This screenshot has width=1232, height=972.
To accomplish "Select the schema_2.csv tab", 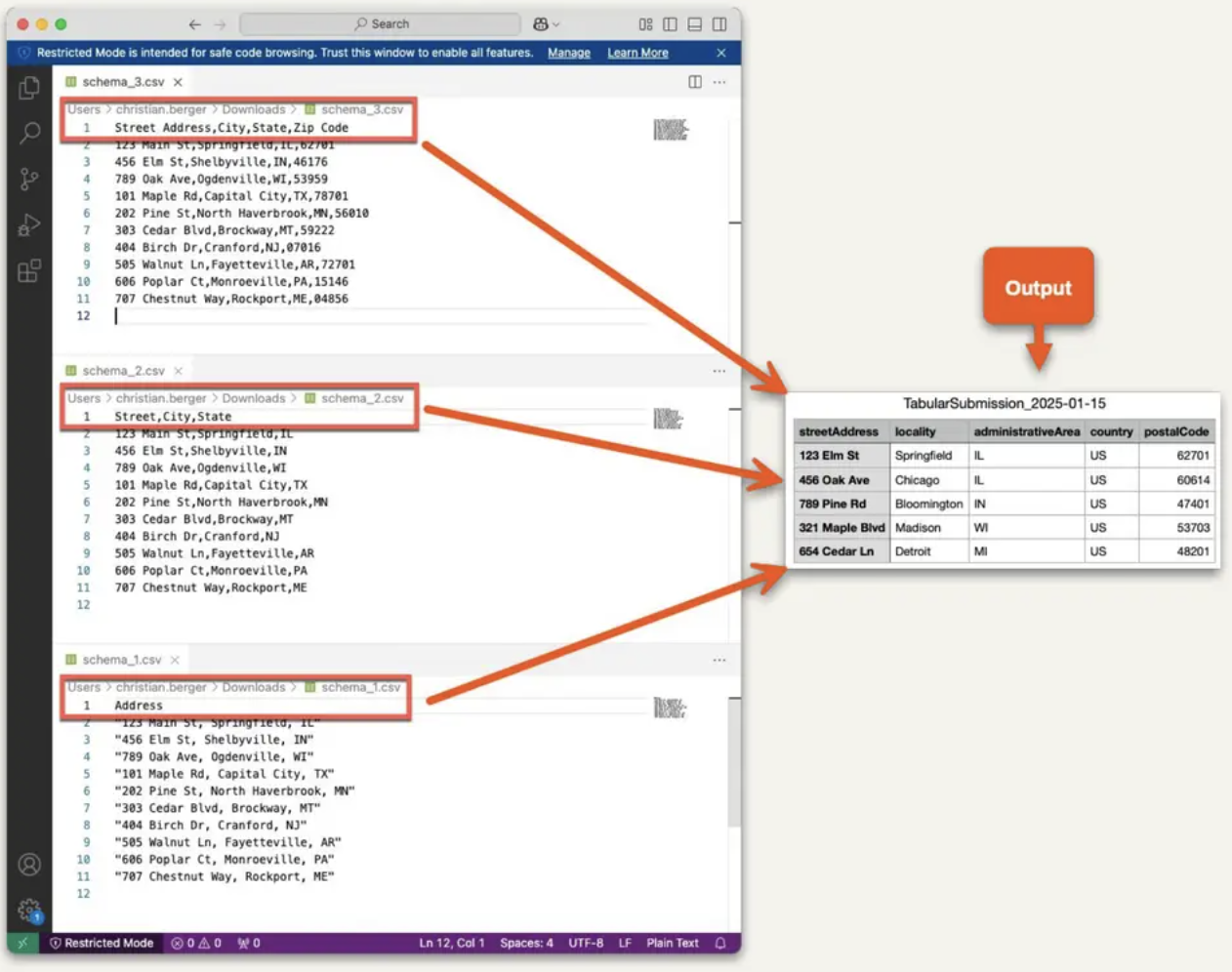I will click(122, 370).
